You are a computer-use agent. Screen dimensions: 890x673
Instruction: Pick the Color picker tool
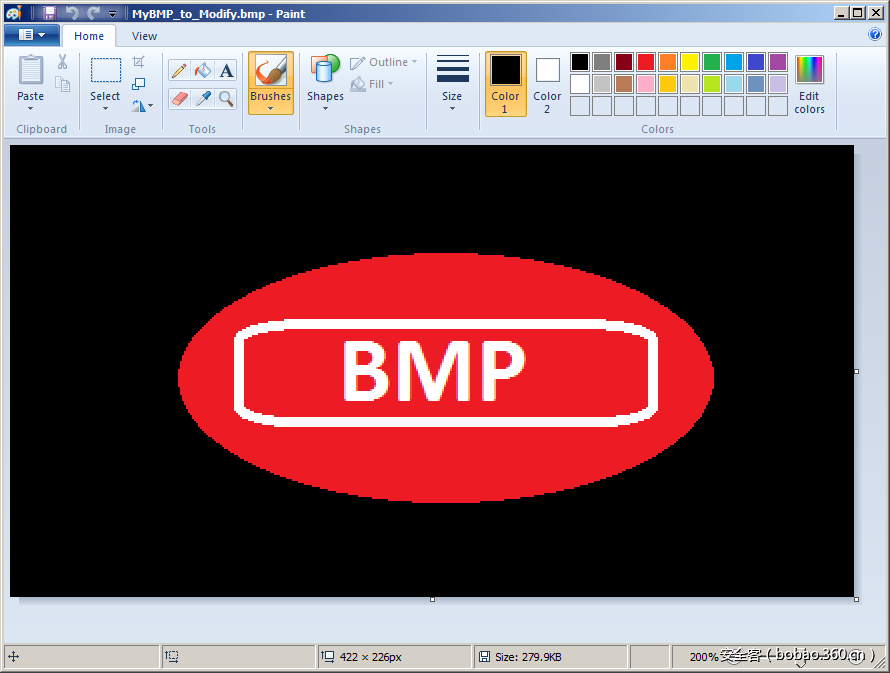(202, 99)
